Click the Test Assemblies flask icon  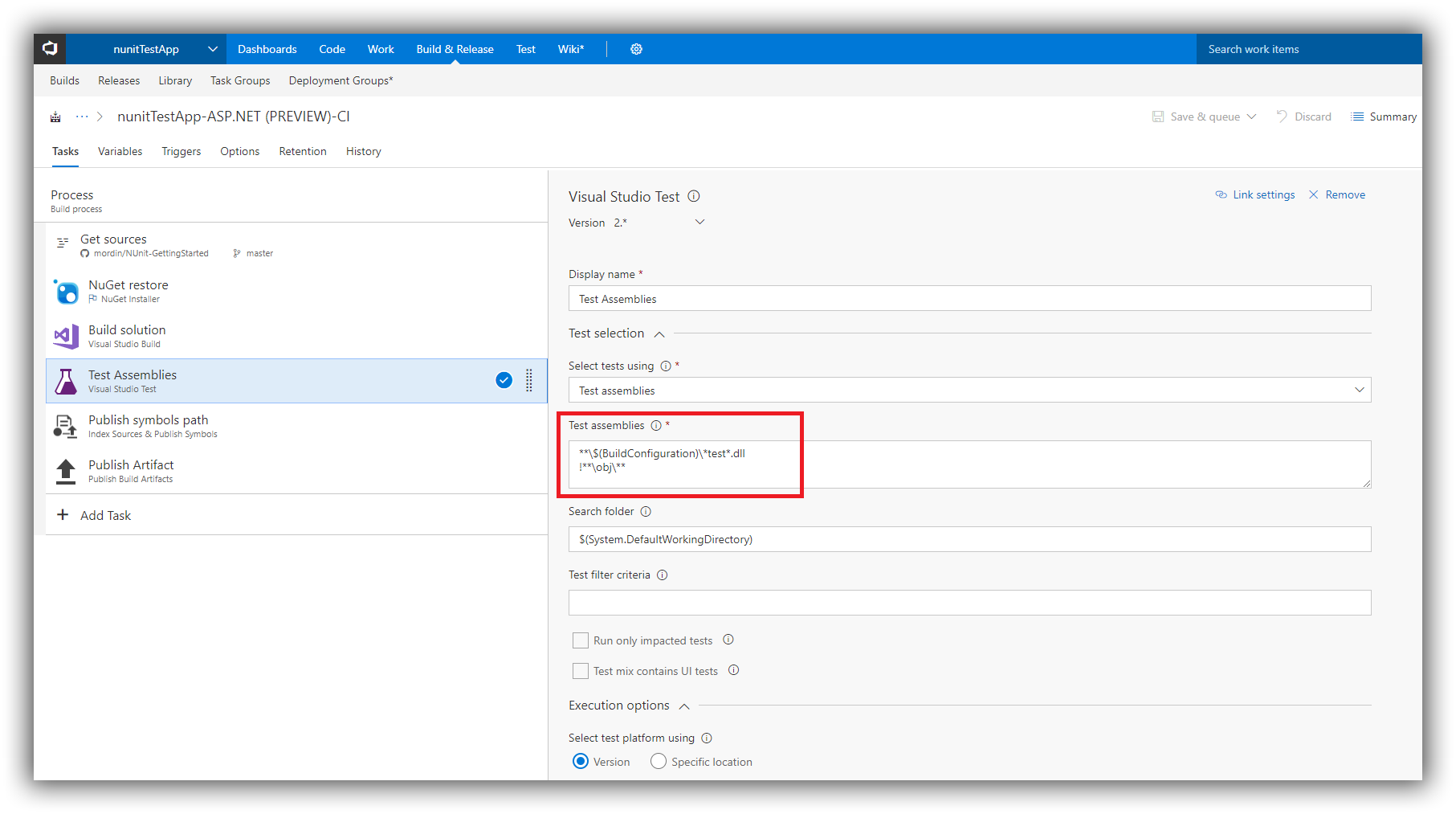(x=66, y=381)
